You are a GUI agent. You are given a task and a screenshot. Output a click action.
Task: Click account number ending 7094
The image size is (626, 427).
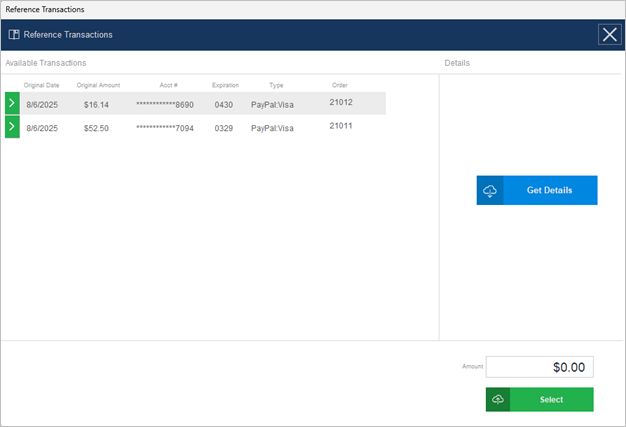165,128
